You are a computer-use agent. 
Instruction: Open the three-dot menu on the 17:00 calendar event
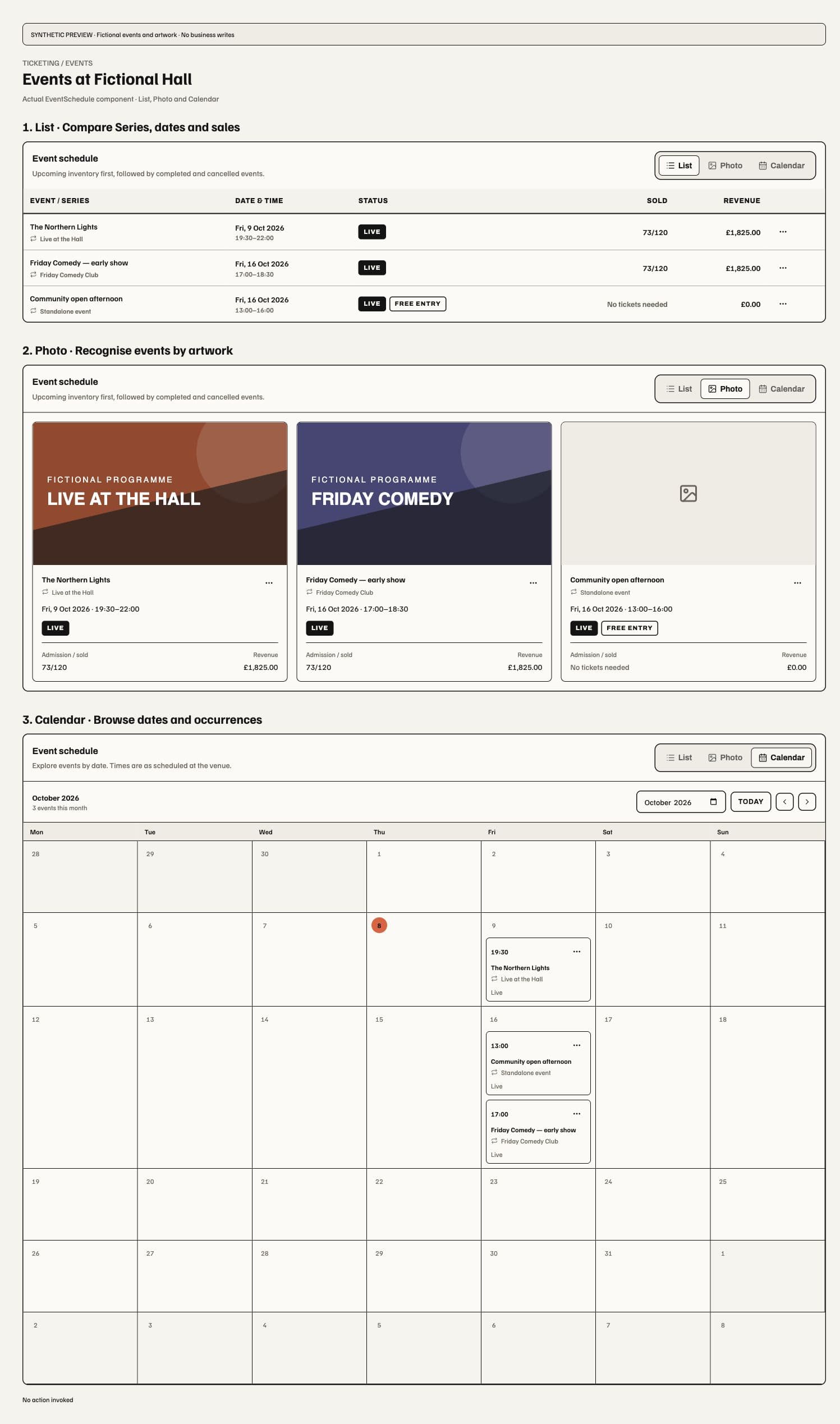pyautogui.click(x=576, y=1114)
